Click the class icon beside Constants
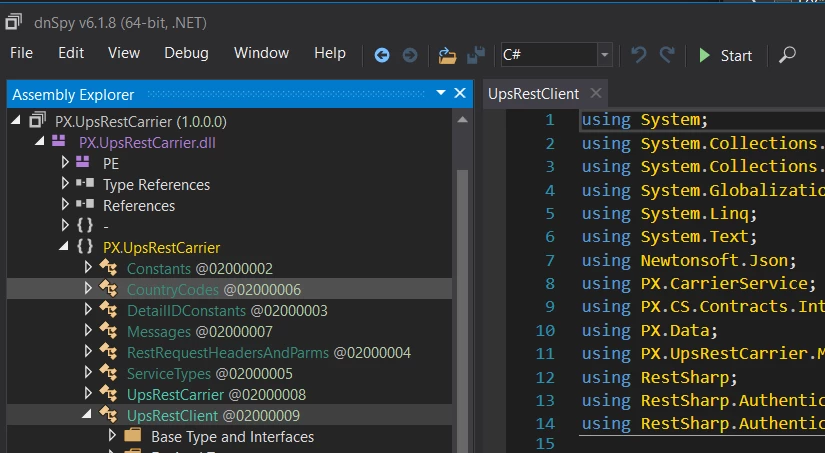Screen dimensions: 825x453 pyautogui.click(x=108, y=268)
